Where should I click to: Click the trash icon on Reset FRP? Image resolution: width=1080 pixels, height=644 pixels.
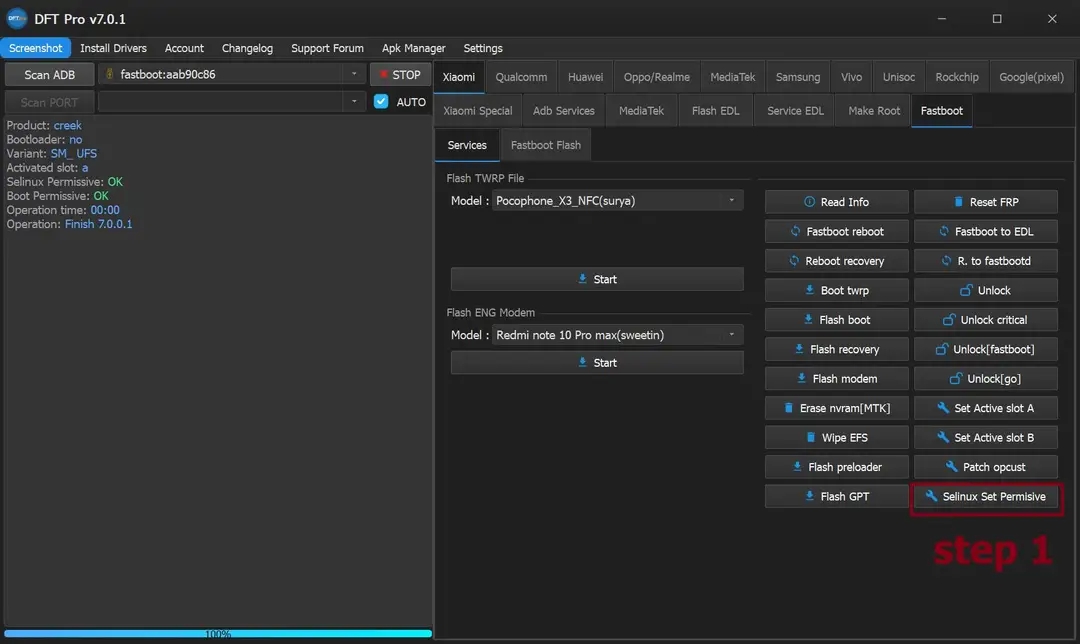pyautogui.click(x=958, y=202)
